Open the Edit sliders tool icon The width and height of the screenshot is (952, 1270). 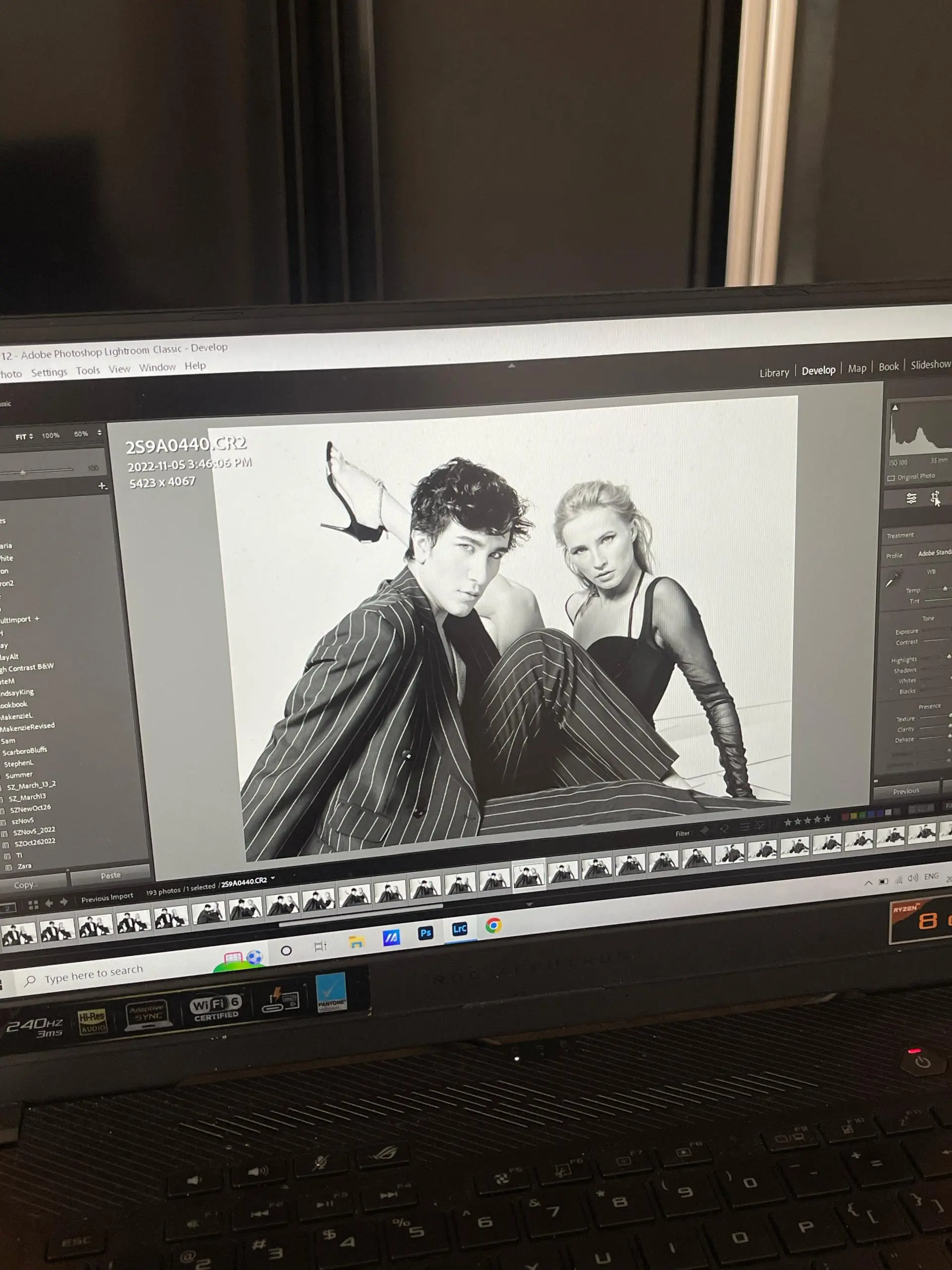tap(911, 499)
